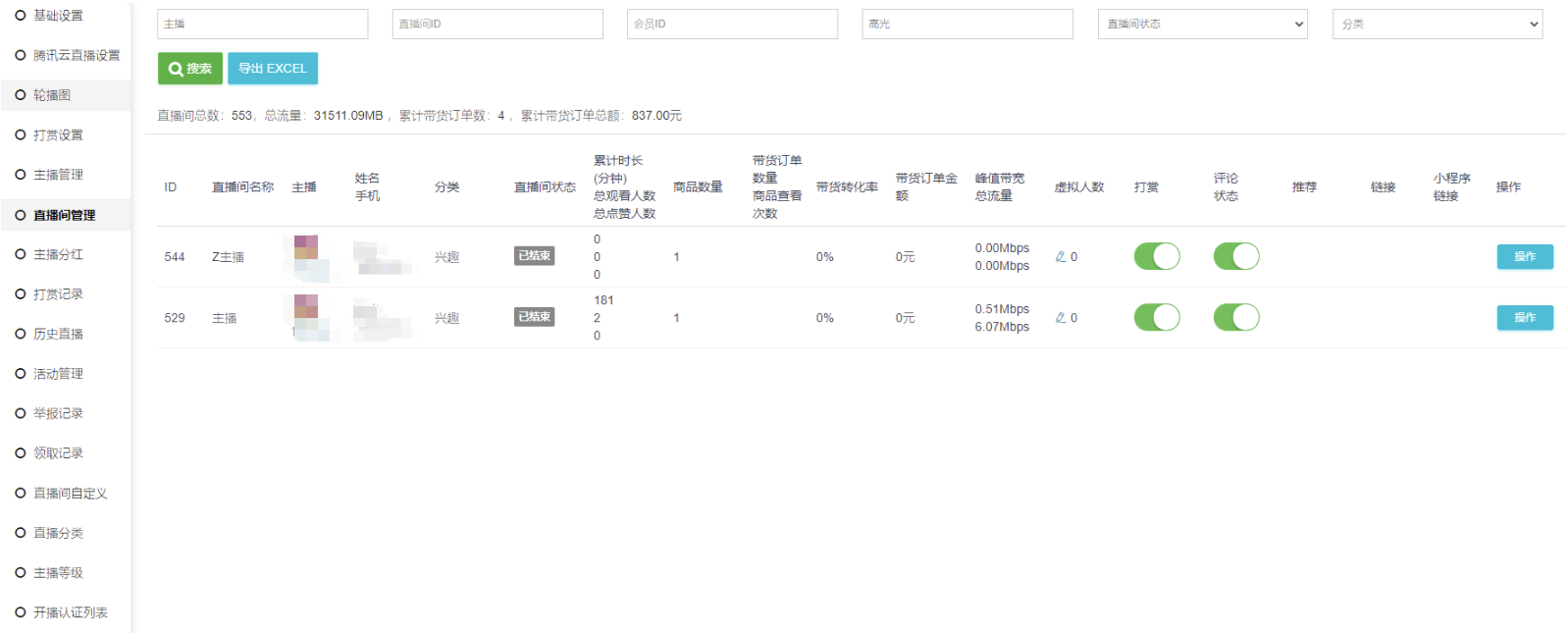The width and height of the screenshot is (1568, 633).
Task: Click the pencil edit icon in row 529
Action: point(1060,318)
